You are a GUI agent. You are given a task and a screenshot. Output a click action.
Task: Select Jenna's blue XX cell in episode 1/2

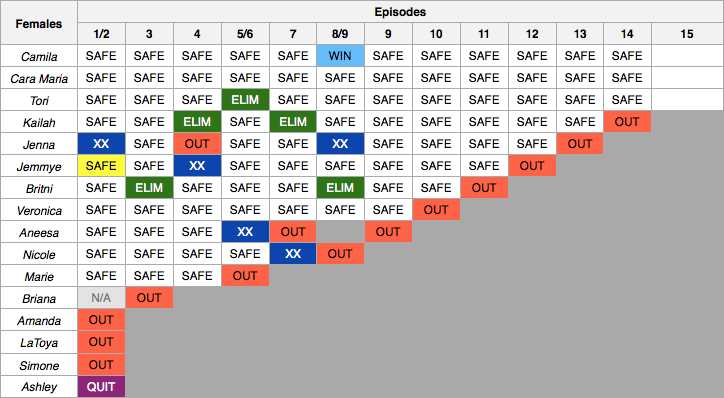[101, 144]
